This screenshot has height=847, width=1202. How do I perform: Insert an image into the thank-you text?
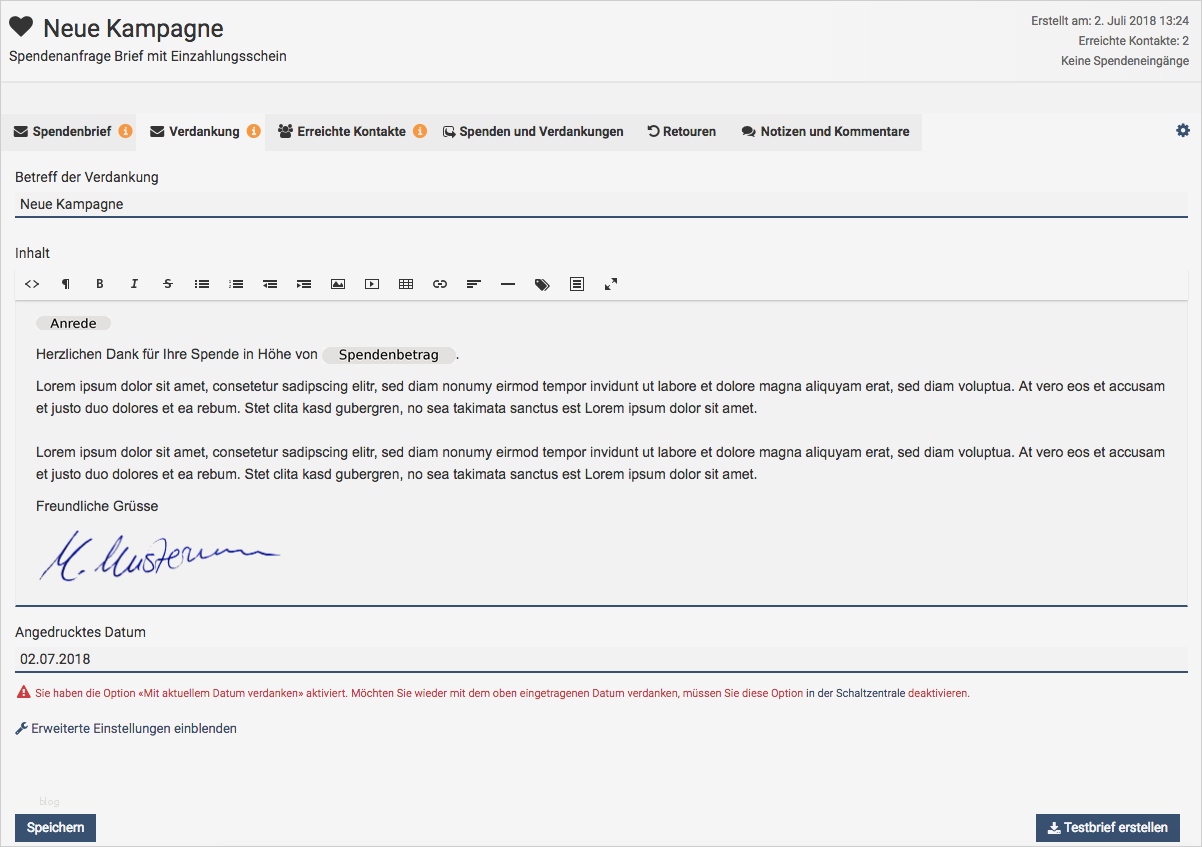pos(338,283)
